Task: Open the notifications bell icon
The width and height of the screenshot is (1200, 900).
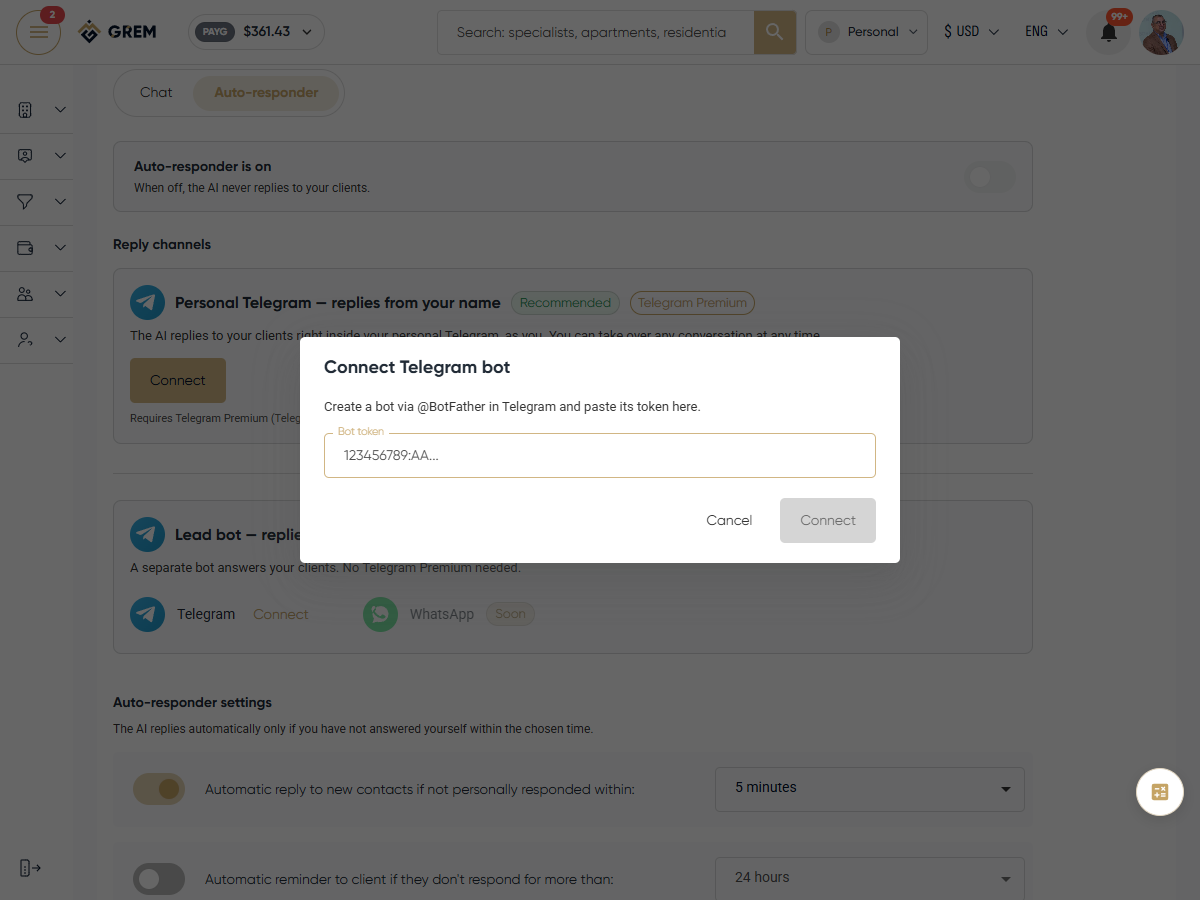Action: pyautogui.click(x=1109, y=32)
